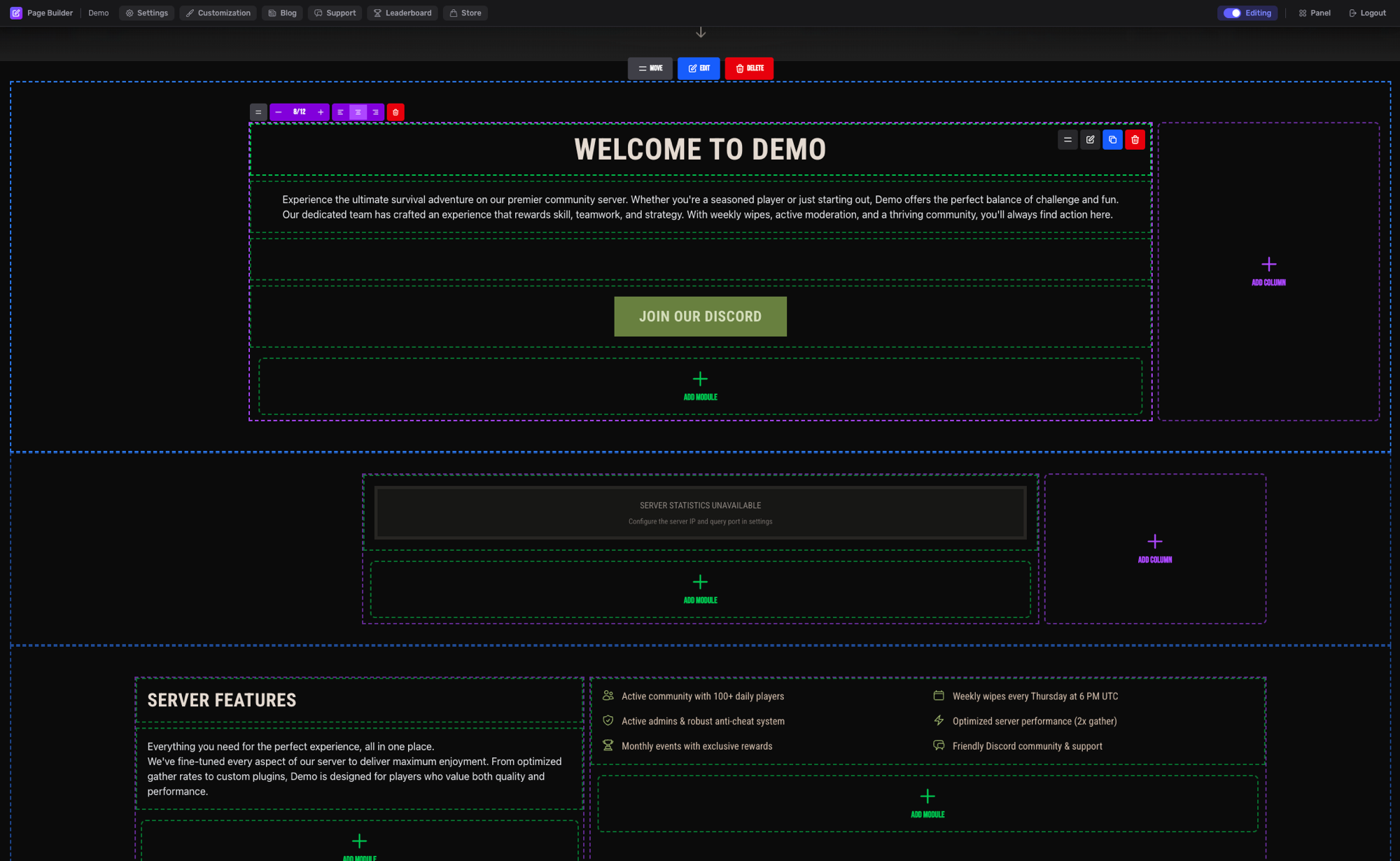1400x861 pixels.
Task: Delete the column with the trash icon
Action: [395, 112]
